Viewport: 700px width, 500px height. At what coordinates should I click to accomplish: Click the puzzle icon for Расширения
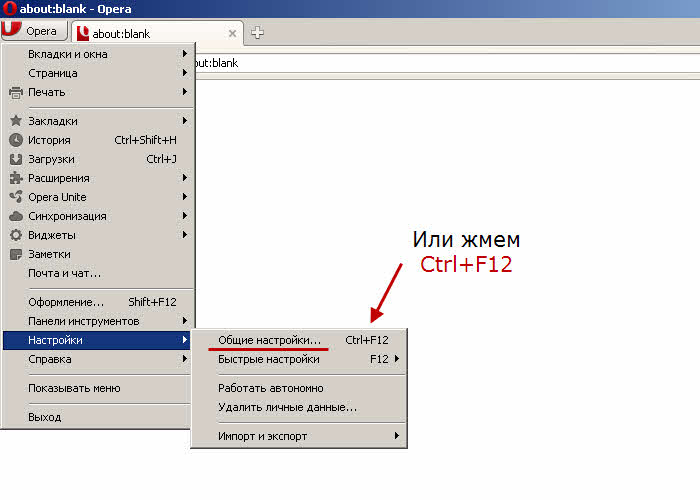coord(15,178)
